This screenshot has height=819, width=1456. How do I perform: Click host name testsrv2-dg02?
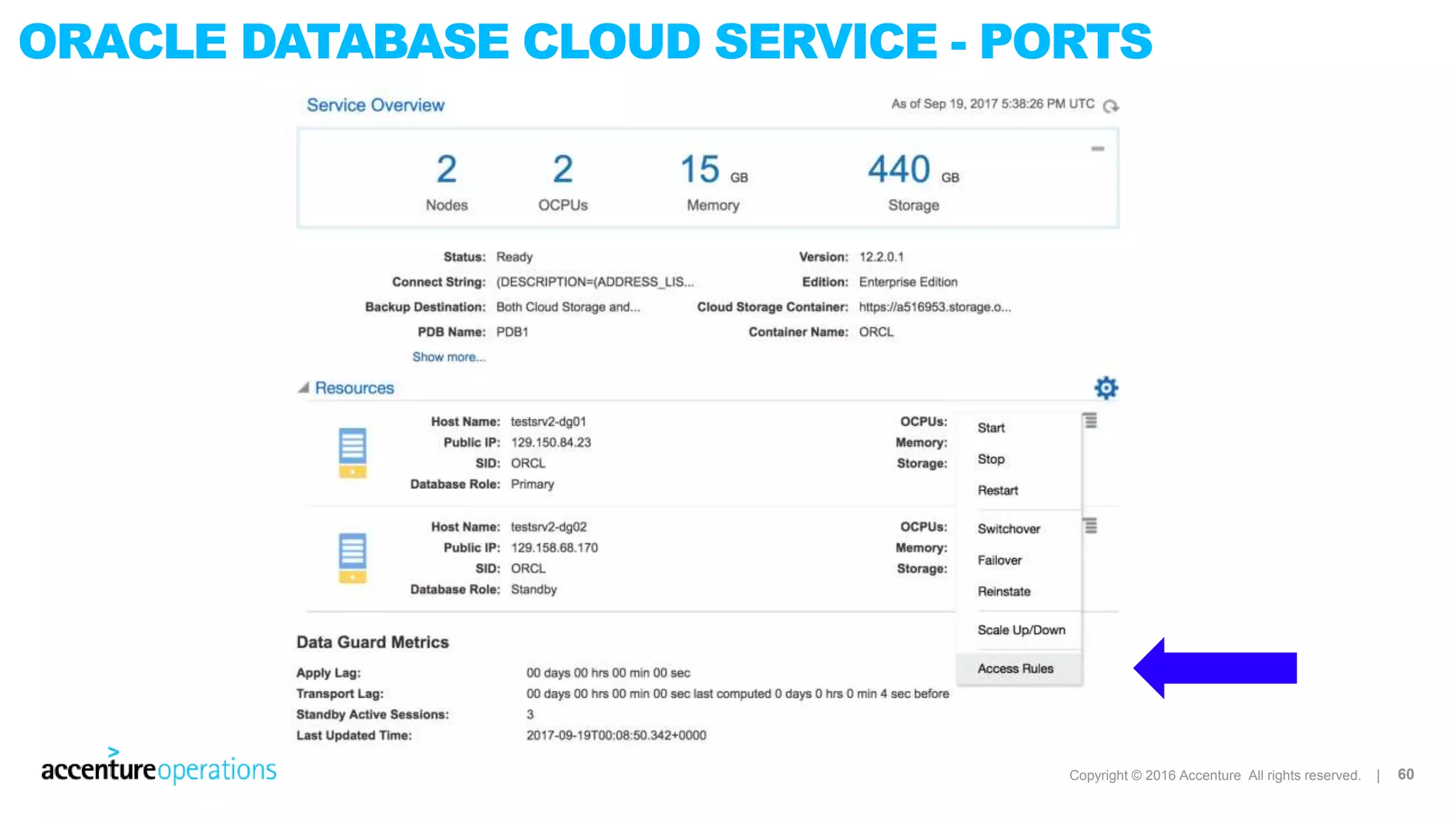pyautogui.click(x=549, y=528)
